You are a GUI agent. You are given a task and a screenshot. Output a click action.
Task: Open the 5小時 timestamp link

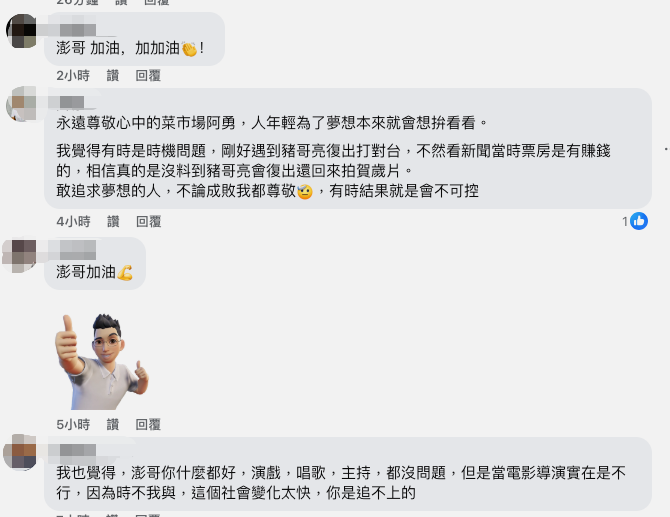pos(73,424)
